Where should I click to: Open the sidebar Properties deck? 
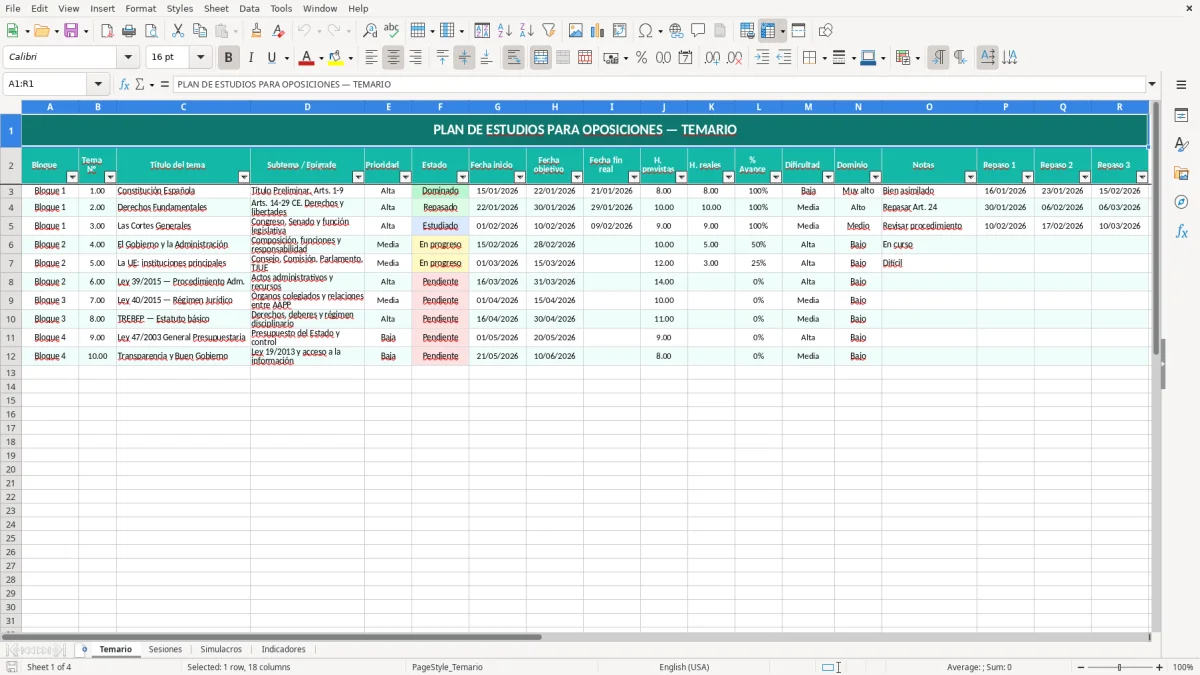click(x=1181, y=116)
